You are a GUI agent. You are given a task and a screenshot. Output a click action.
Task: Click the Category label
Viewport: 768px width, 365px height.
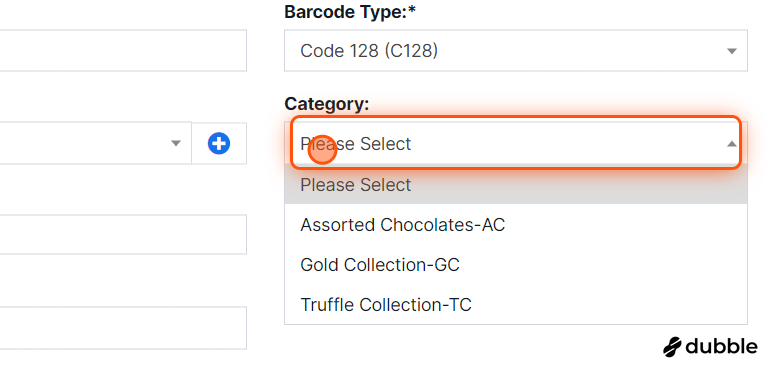click(327, 104)
